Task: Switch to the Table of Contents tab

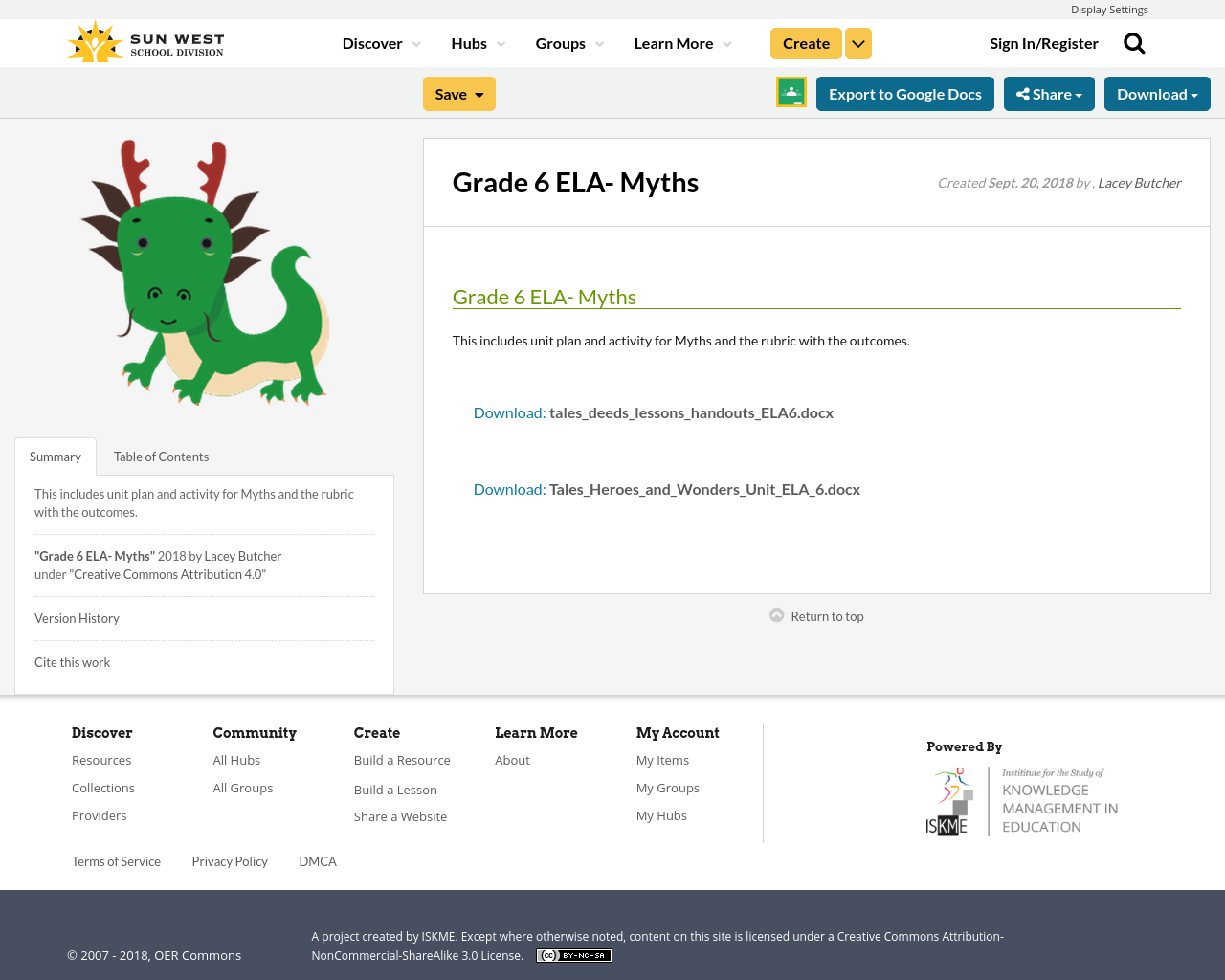Action: tap(161, 457)
